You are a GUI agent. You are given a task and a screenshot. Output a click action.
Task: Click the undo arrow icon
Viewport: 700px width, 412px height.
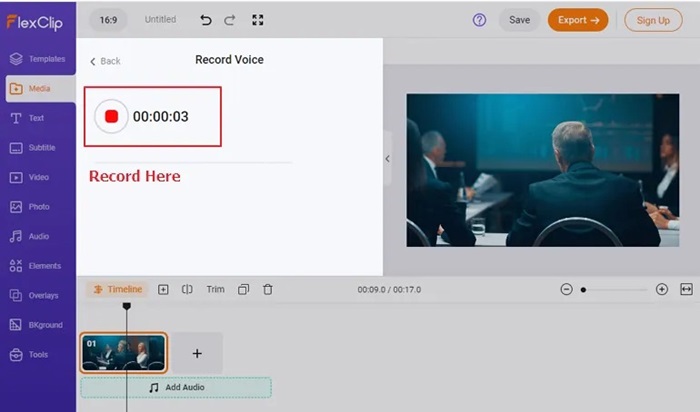206,20
